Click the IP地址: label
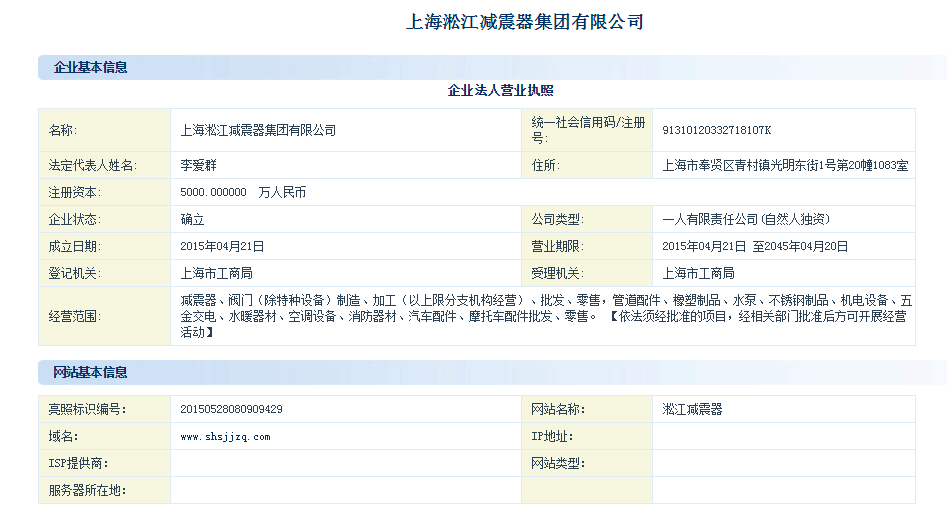Image resolution: width=947 pixels, height=523 pixels. coord(552,436)
